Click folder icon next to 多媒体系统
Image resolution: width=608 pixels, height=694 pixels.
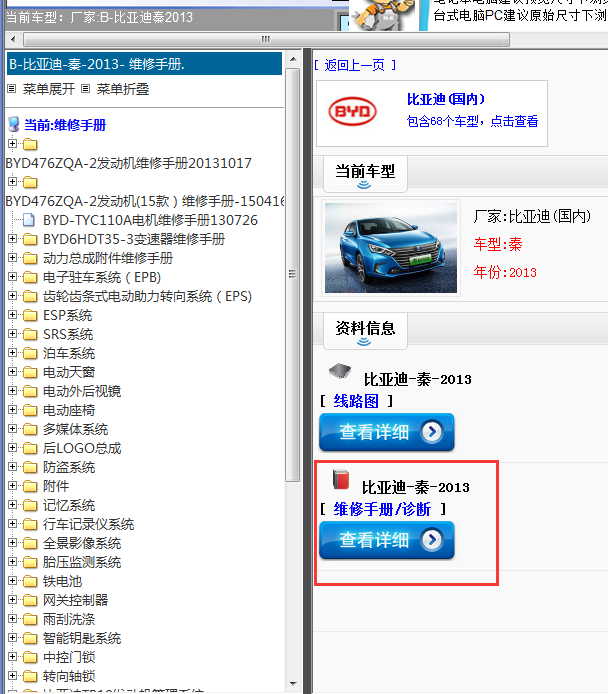[30, 430]
